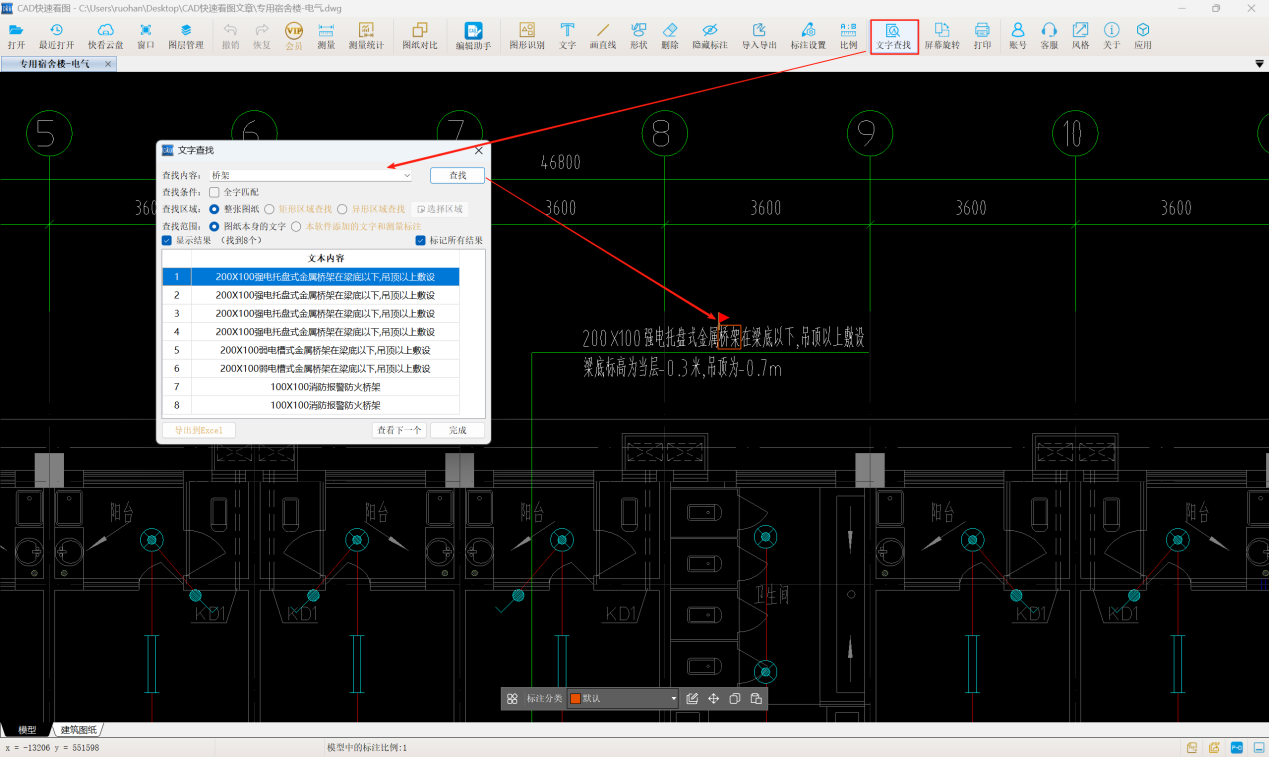Expand the 查找内容 search history dropdown
Image resolution: width=1269 pixels, height=757 pixels.
coord(405,176)
